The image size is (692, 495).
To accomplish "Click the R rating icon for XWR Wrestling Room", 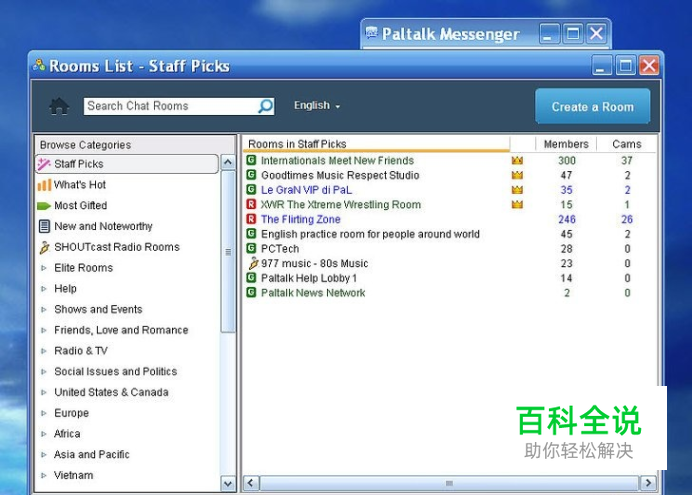I will pyautogui.click(x=251, y=204).
